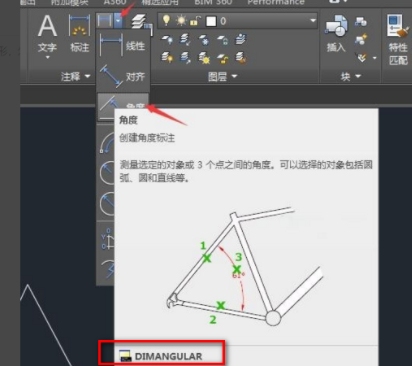Open the Edit Attributes dropdown arrow
Viewport: 412px width, 366px height.
pyautogui.click(x=375, y=58)
